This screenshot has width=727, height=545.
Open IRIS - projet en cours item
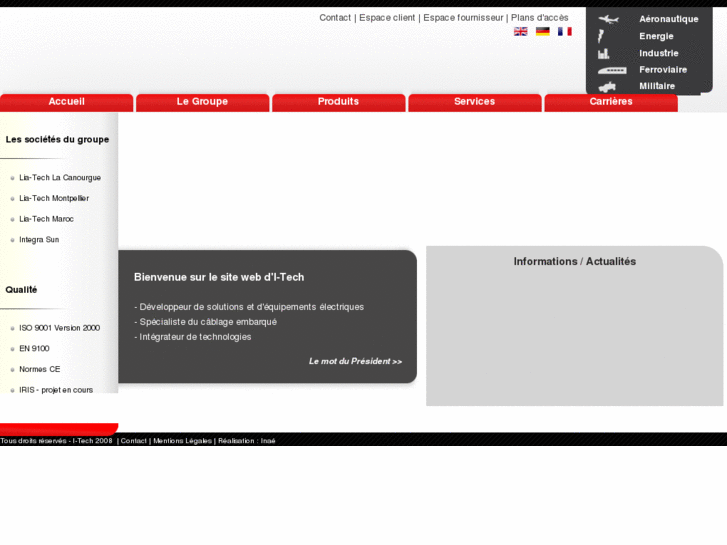pyautogui.click(x=56, y=390)
